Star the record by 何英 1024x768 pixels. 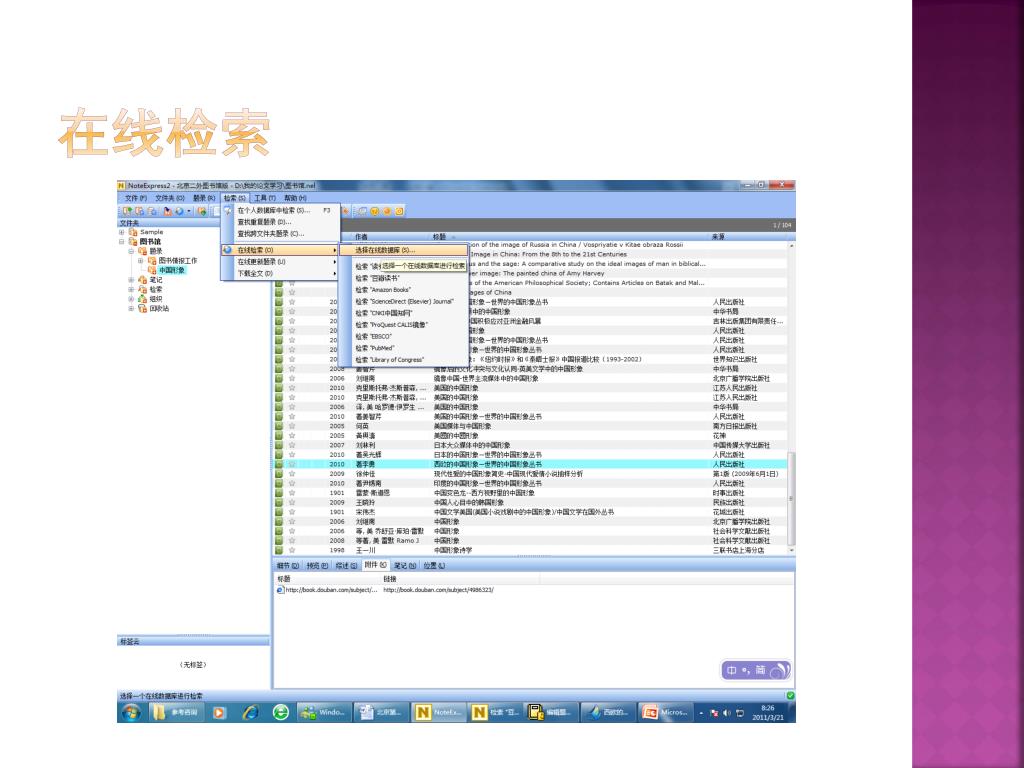[x=292, y=426]
